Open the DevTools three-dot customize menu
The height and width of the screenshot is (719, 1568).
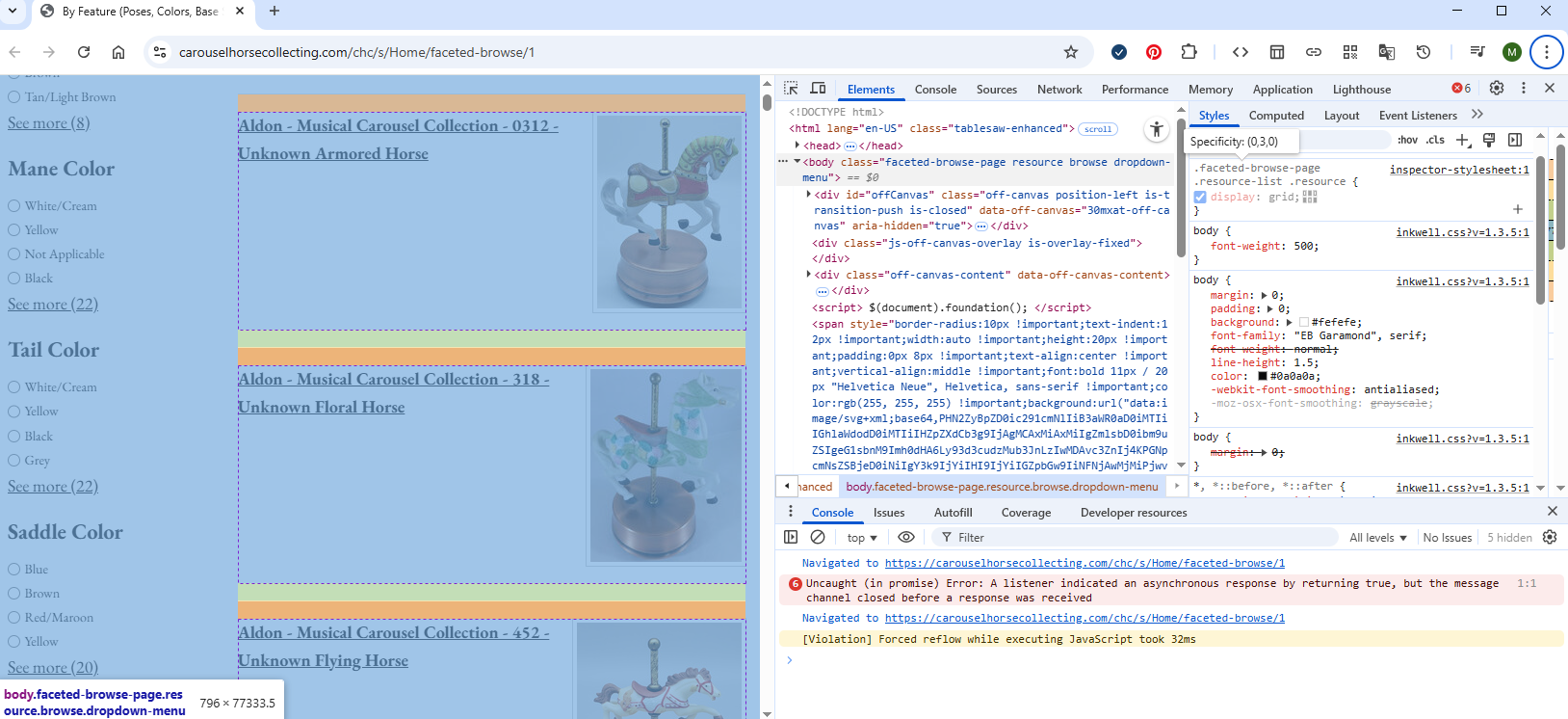tap(1524, 88)
